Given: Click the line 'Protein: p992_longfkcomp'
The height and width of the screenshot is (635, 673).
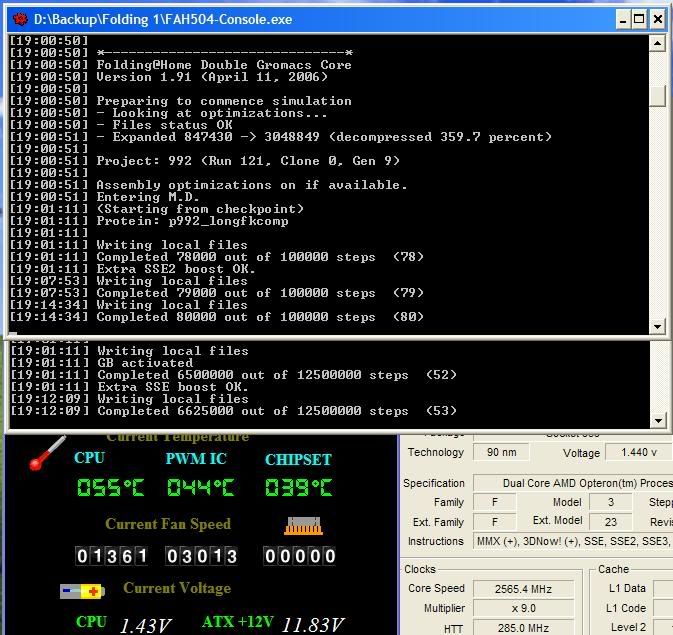Looking at the screenshot, I should [192, 221].
